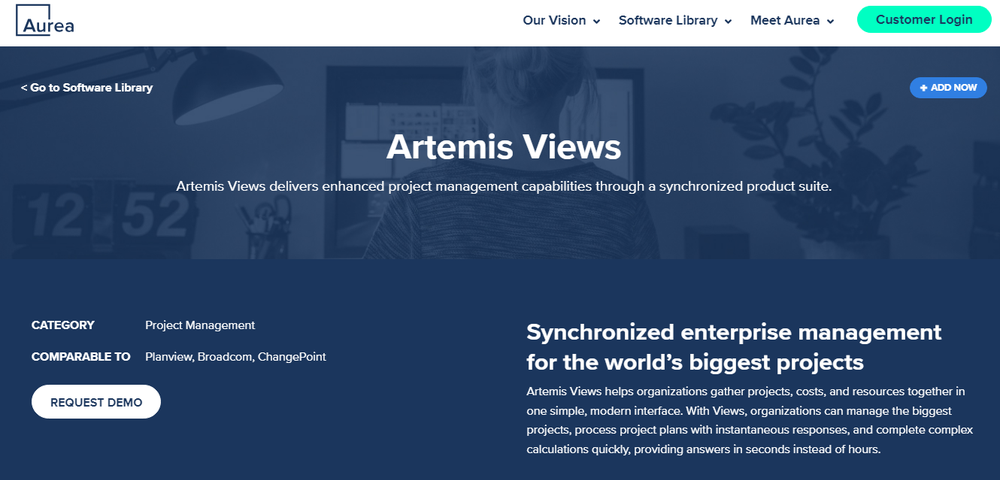
Task: Open the Meet Aurea menu
Action: coord(785,20)
